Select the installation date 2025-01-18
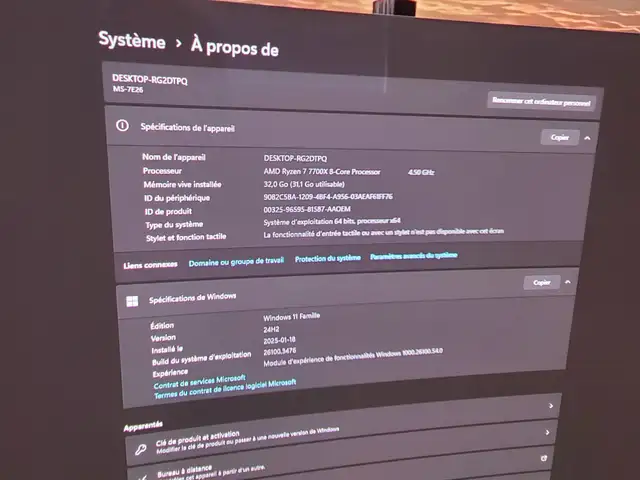The width and height of the screenshot is (640, 480). point(279,340)
